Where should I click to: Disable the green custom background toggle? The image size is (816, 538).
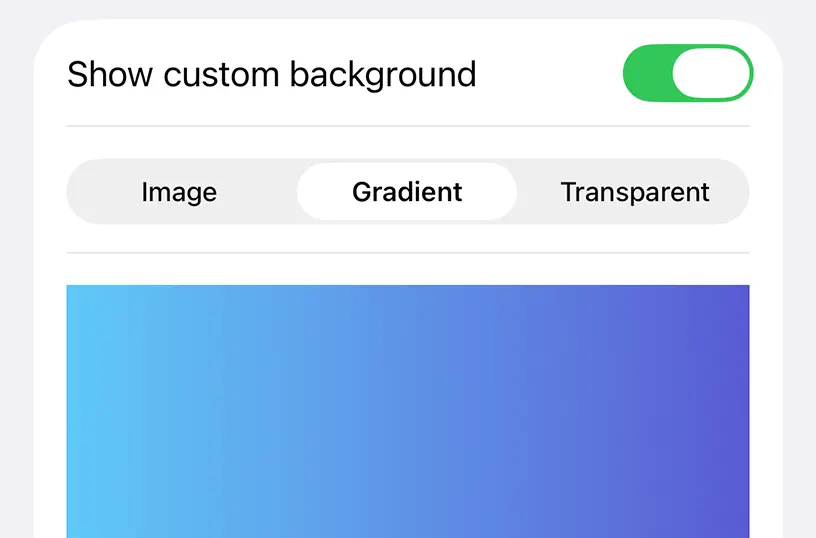(688, 73)
